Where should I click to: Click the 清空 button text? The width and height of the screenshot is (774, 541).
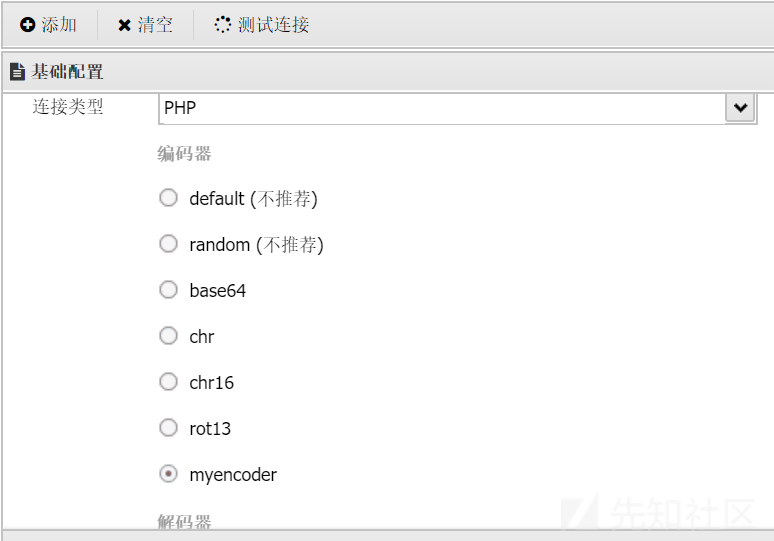[155, 25]
